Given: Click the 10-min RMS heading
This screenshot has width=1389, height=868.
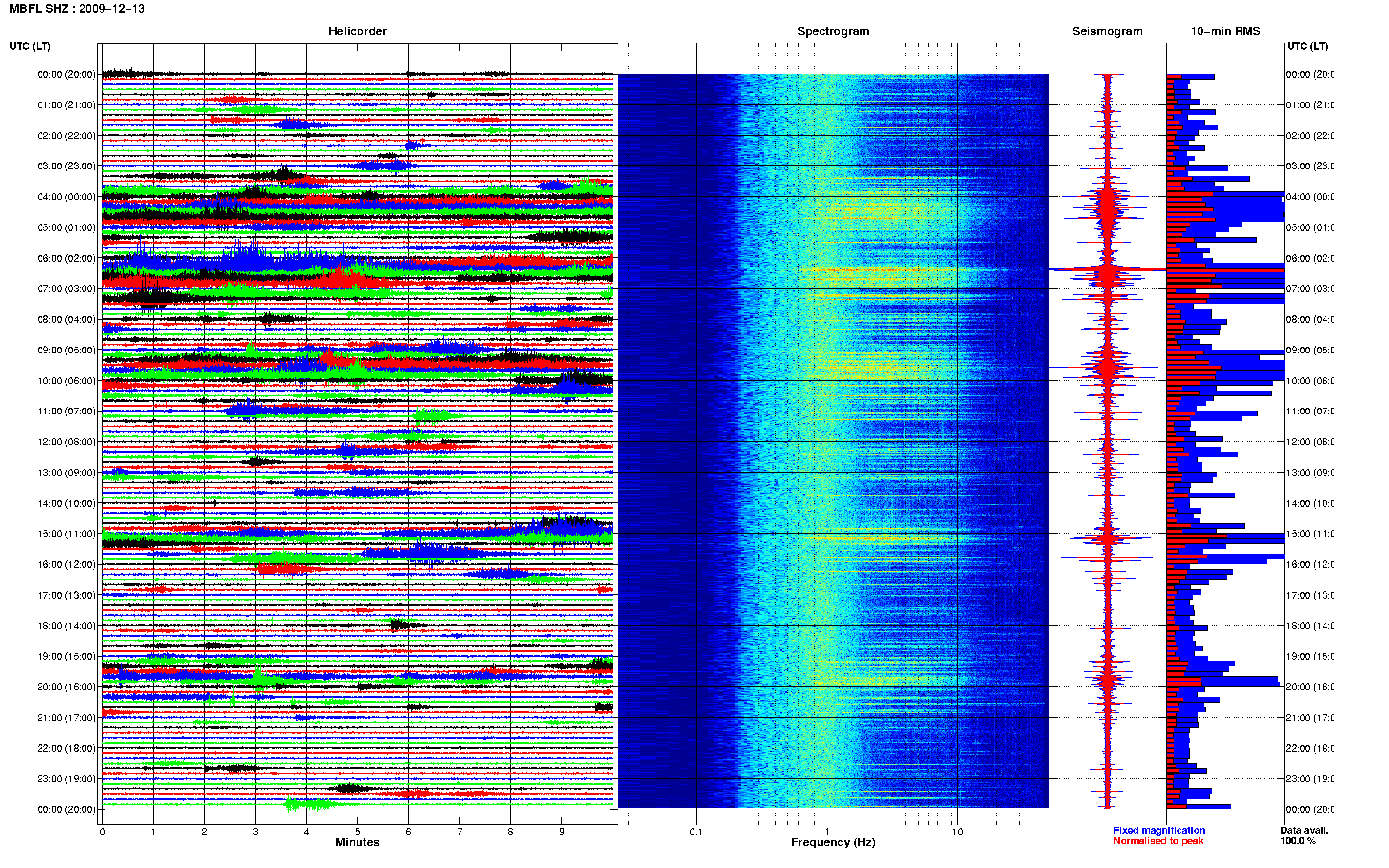Looking at the screenshot, I should (x=1225, y=31).
